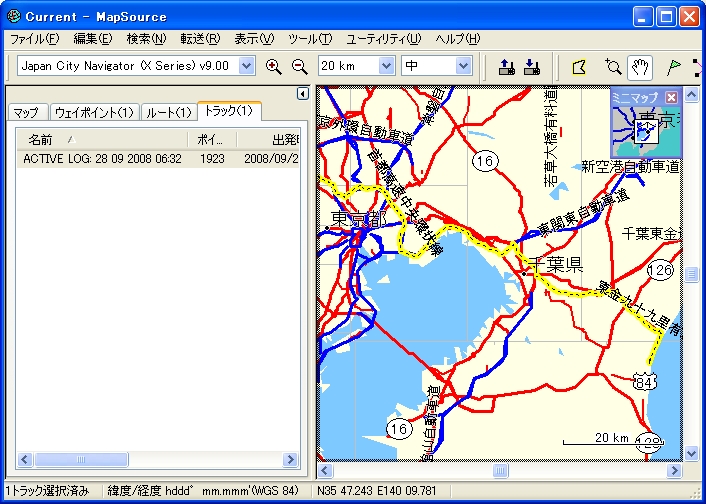Switch to the ルート(1) tab
Viewport: 706px width, 504px height.
coord(169,112)
